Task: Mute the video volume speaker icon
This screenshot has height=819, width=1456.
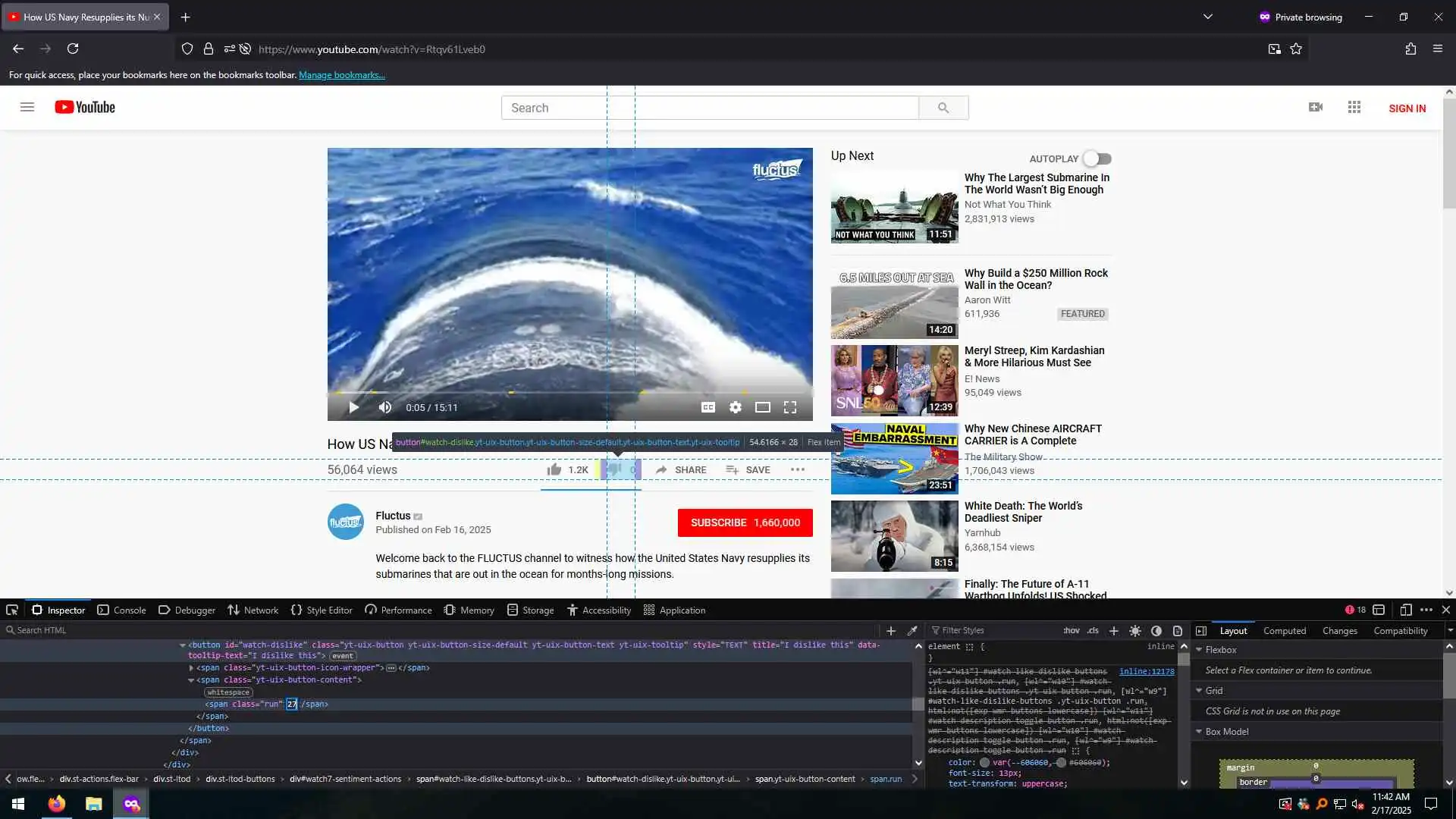Action: point(385,407)
